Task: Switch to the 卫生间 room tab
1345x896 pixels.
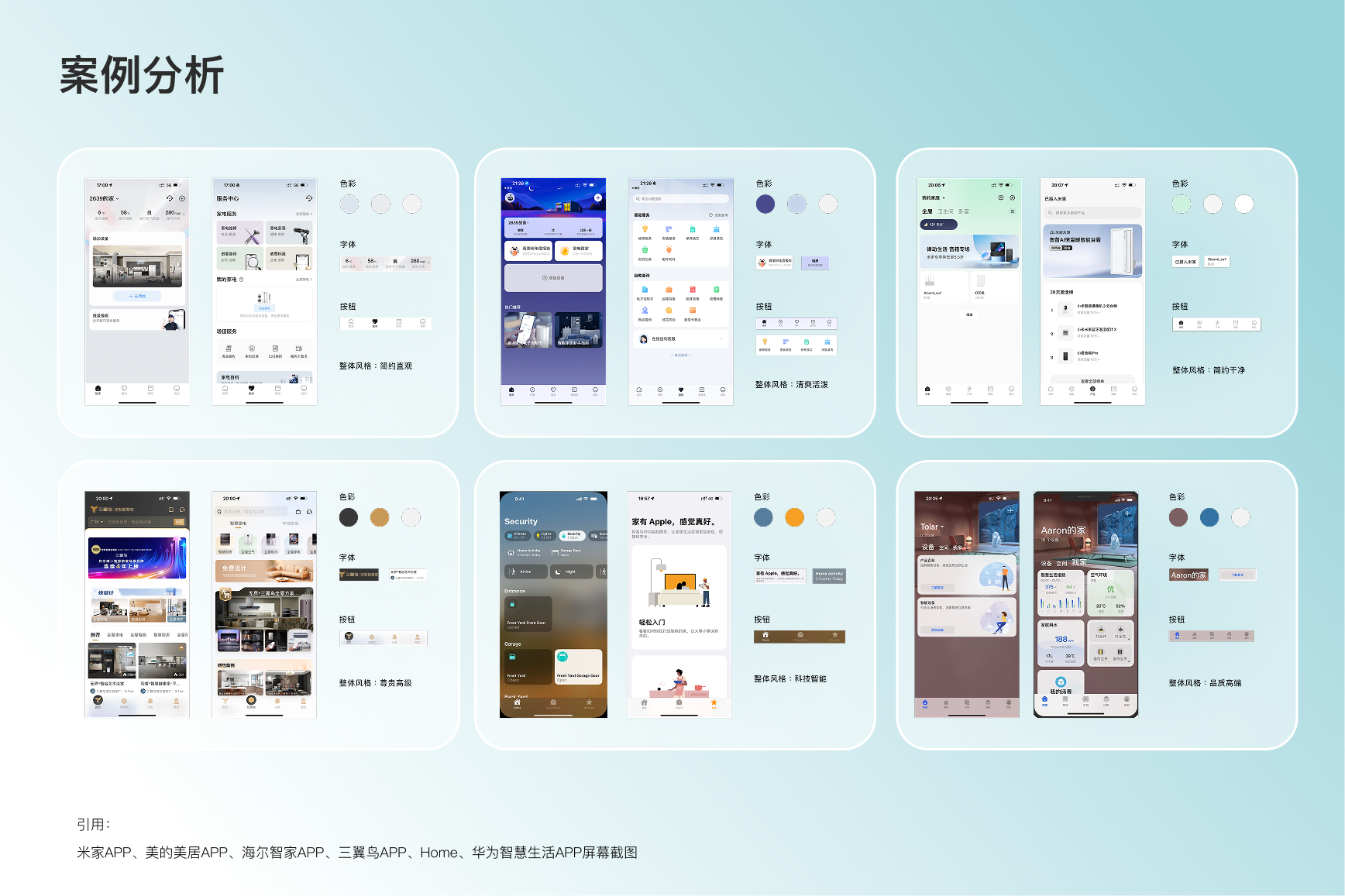Action: (x=945, y=211)
